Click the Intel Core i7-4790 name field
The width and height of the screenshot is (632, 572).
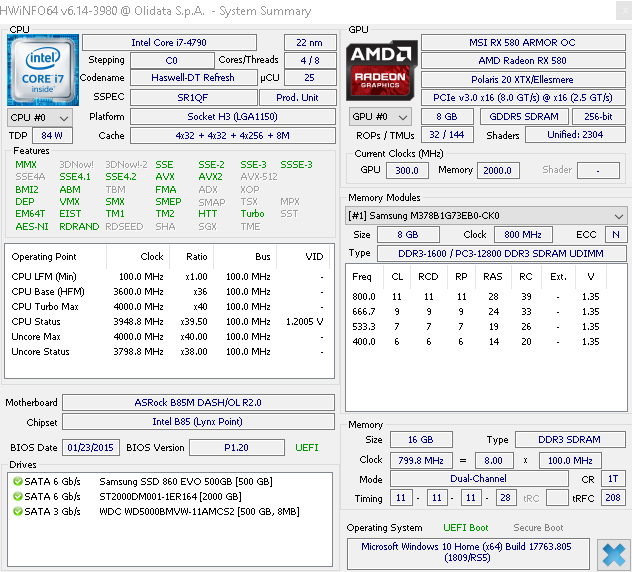pos(169,42)
